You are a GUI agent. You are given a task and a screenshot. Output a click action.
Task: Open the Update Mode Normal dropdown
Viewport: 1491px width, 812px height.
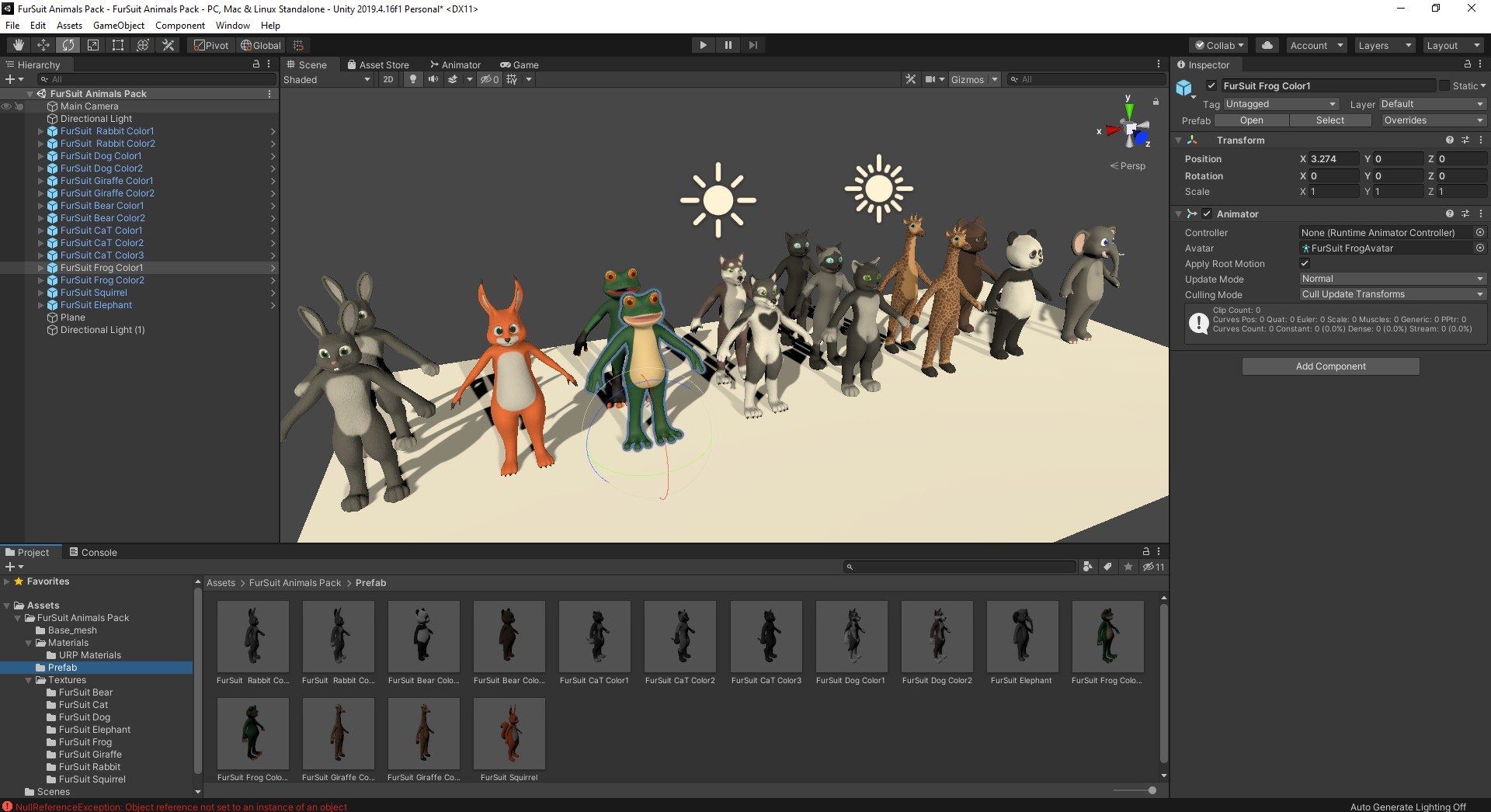point(1392,279)
